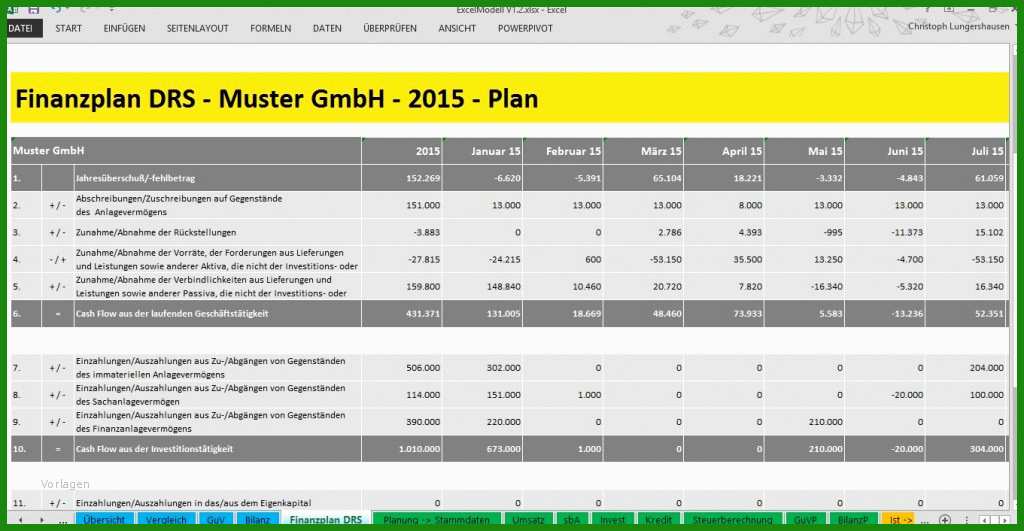Screen dimensions: 1024x531
Task: Click the Juli 15 column header
Action: coord(967,151)
